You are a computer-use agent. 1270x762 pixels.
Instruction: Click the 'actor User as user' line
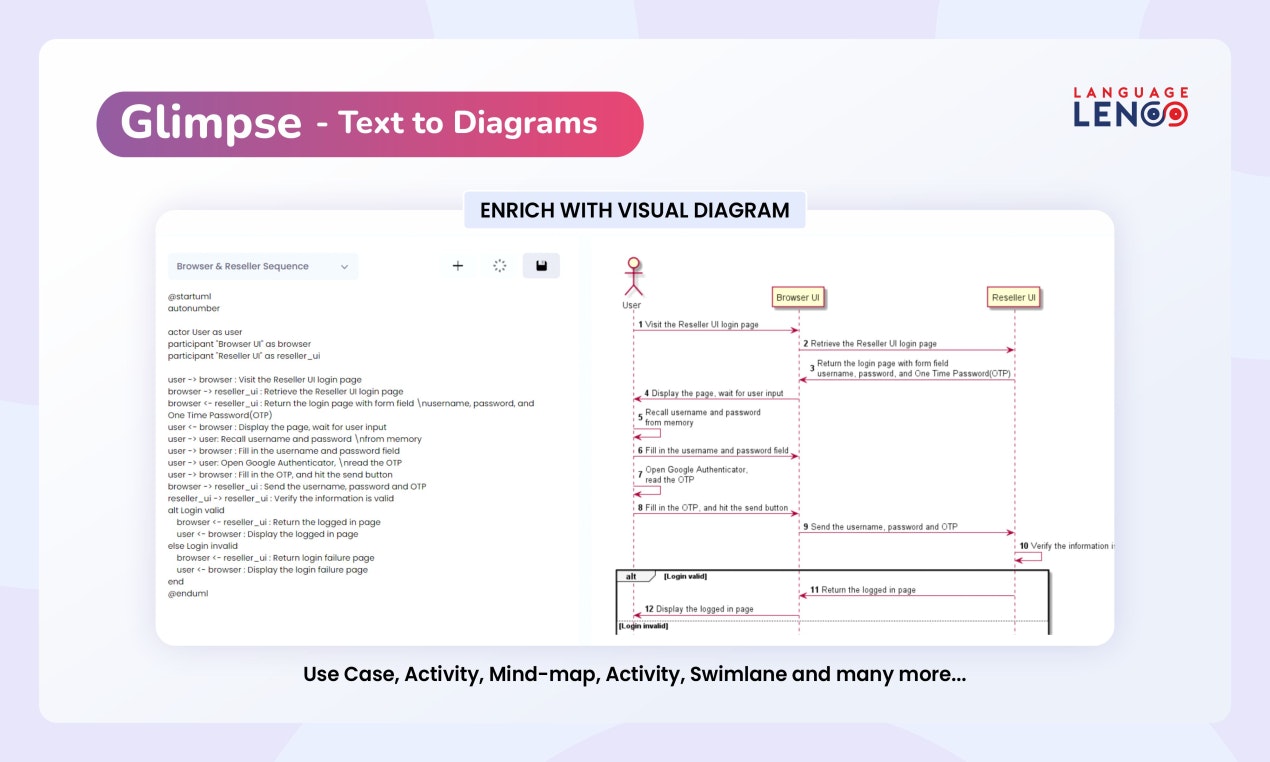205,332
